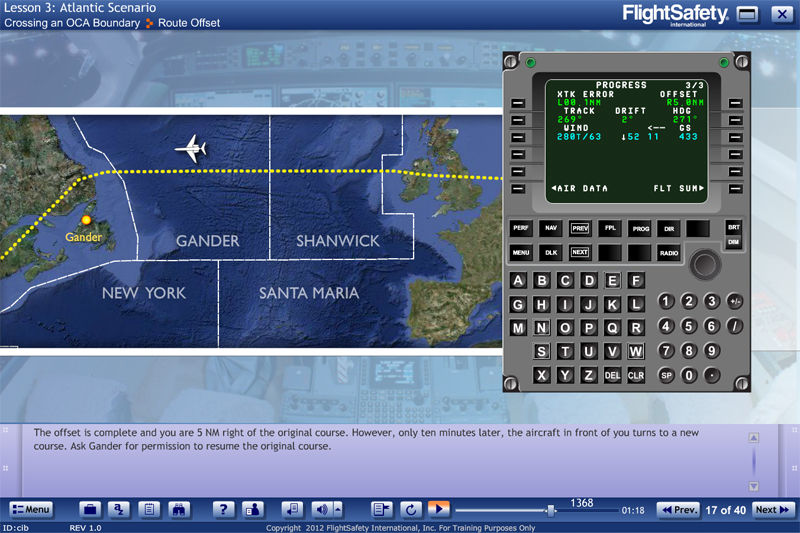The height and width of the screenshot is (533, 800).
Task: Click the binoculars search icon
Action: 179,510
